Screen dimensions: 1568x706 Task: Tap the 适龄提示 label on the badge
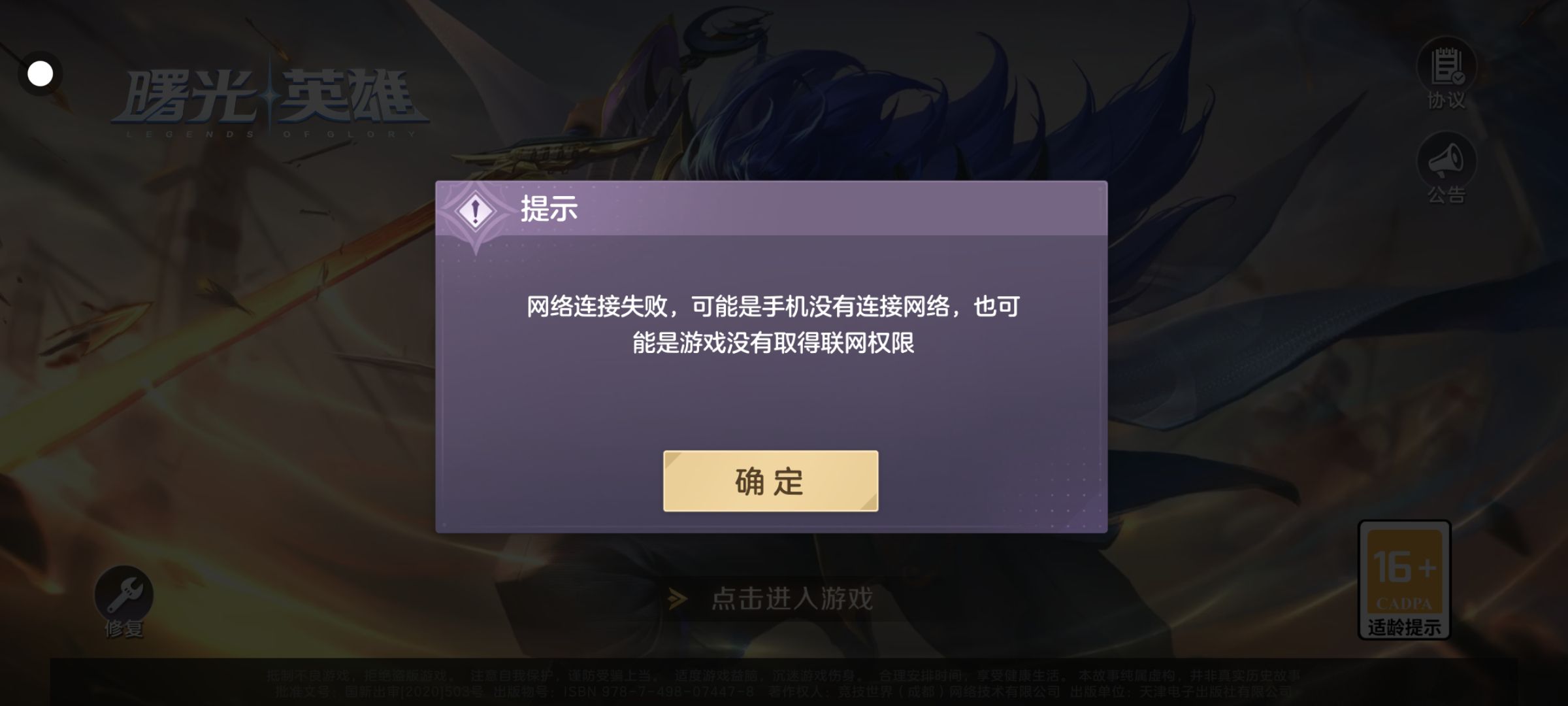(1405, 627)
